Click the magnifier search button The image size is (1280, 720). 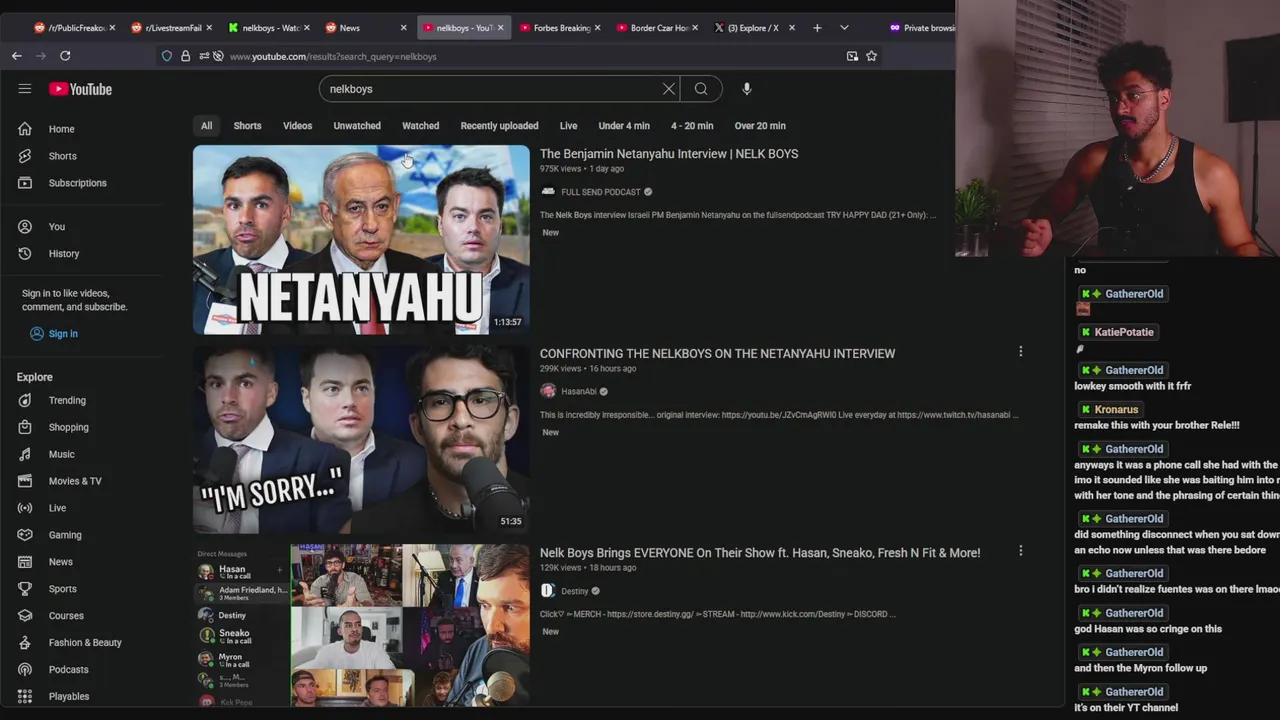click(x=701, y=89)
